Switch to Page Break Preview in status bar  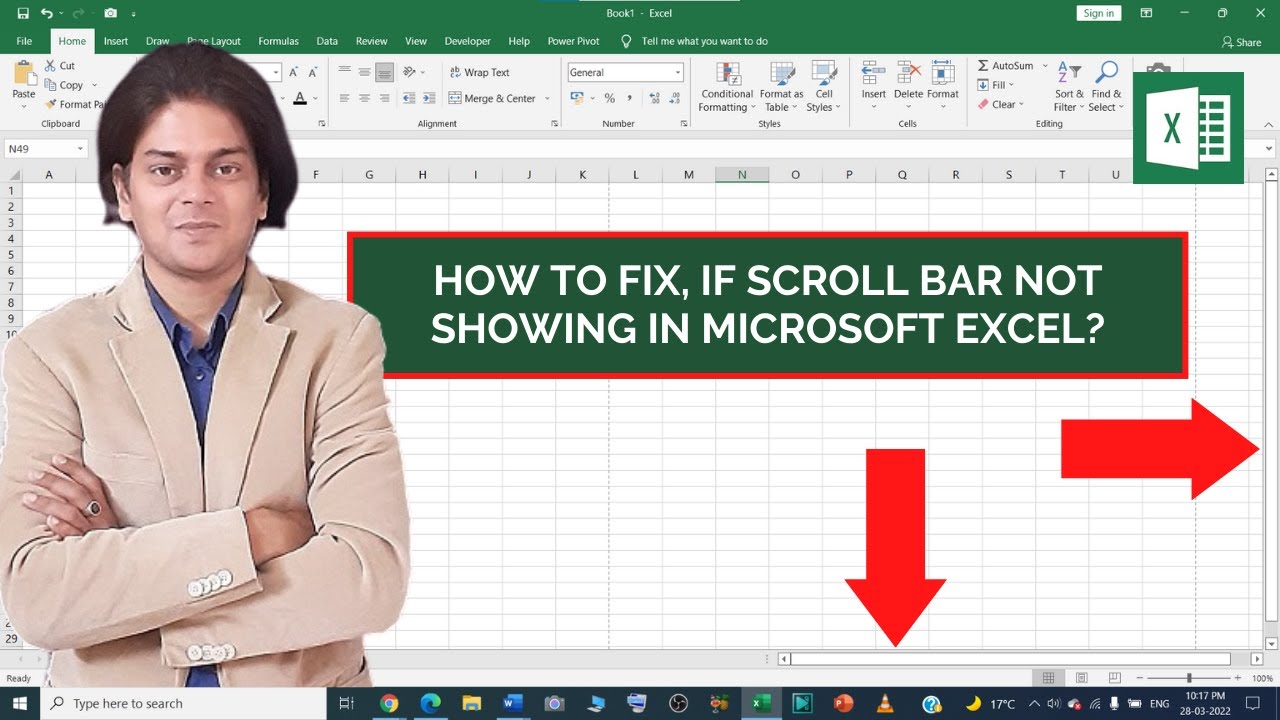click(1114, 678)
